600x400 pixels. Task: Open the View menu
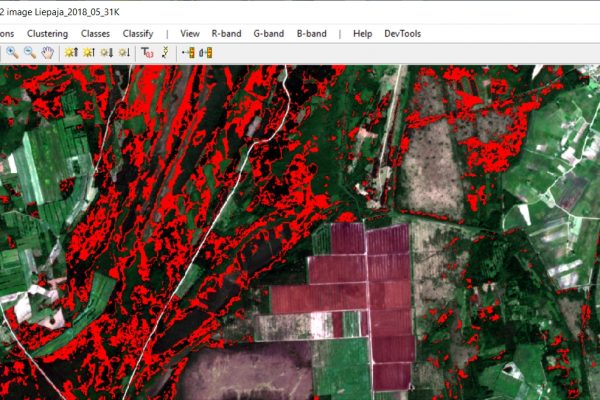pos(190,33)
